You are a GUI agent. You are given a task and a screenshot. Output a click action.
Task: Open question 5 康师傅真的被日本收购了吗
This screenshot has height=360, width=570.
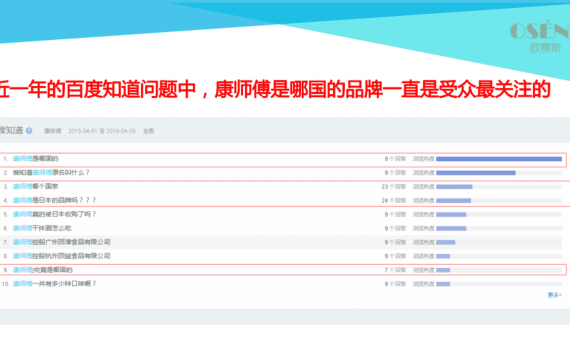(55, 214)
